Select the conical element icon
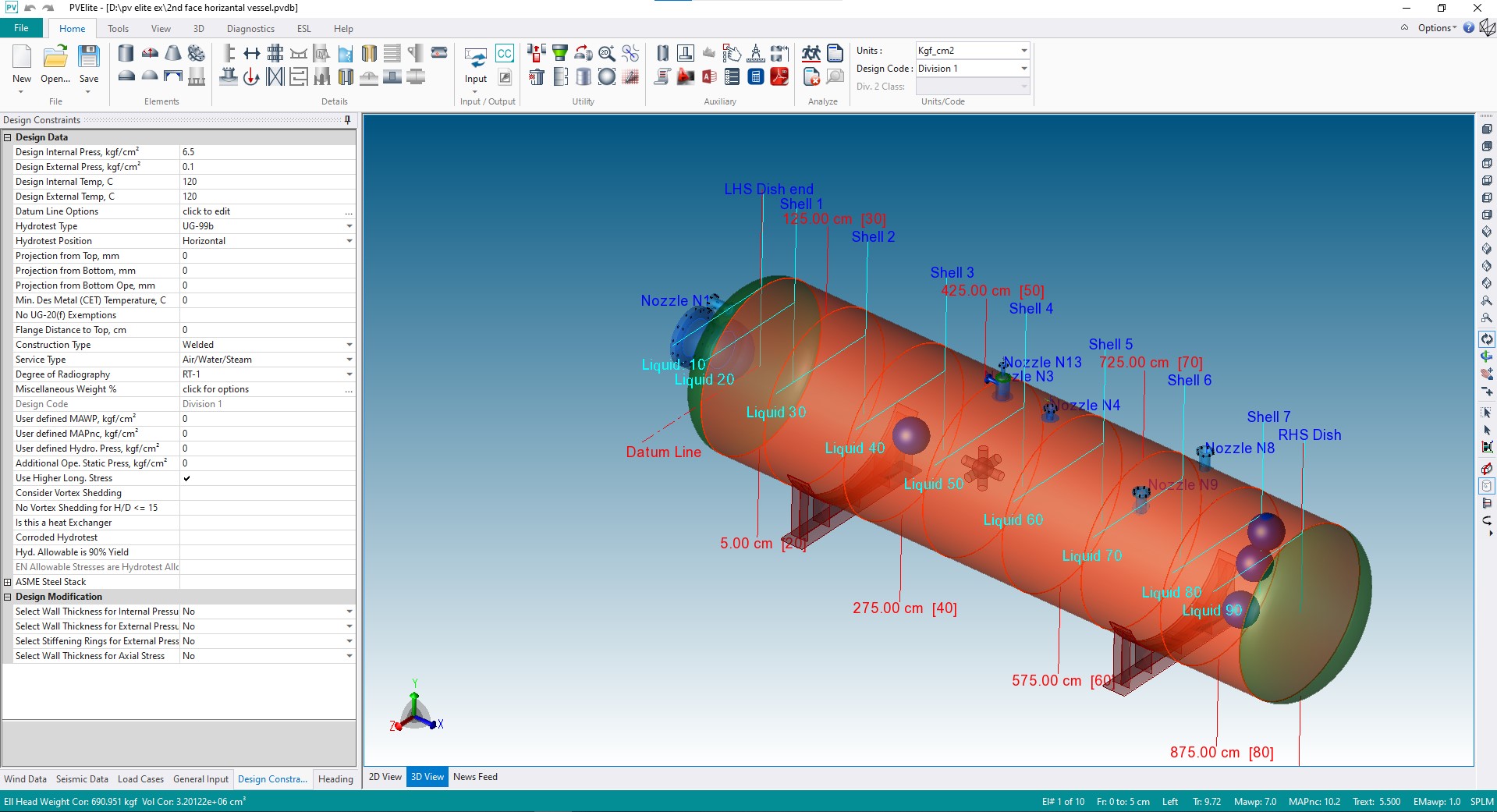This screenshot has height=812, width=1497. pos(173,53)
